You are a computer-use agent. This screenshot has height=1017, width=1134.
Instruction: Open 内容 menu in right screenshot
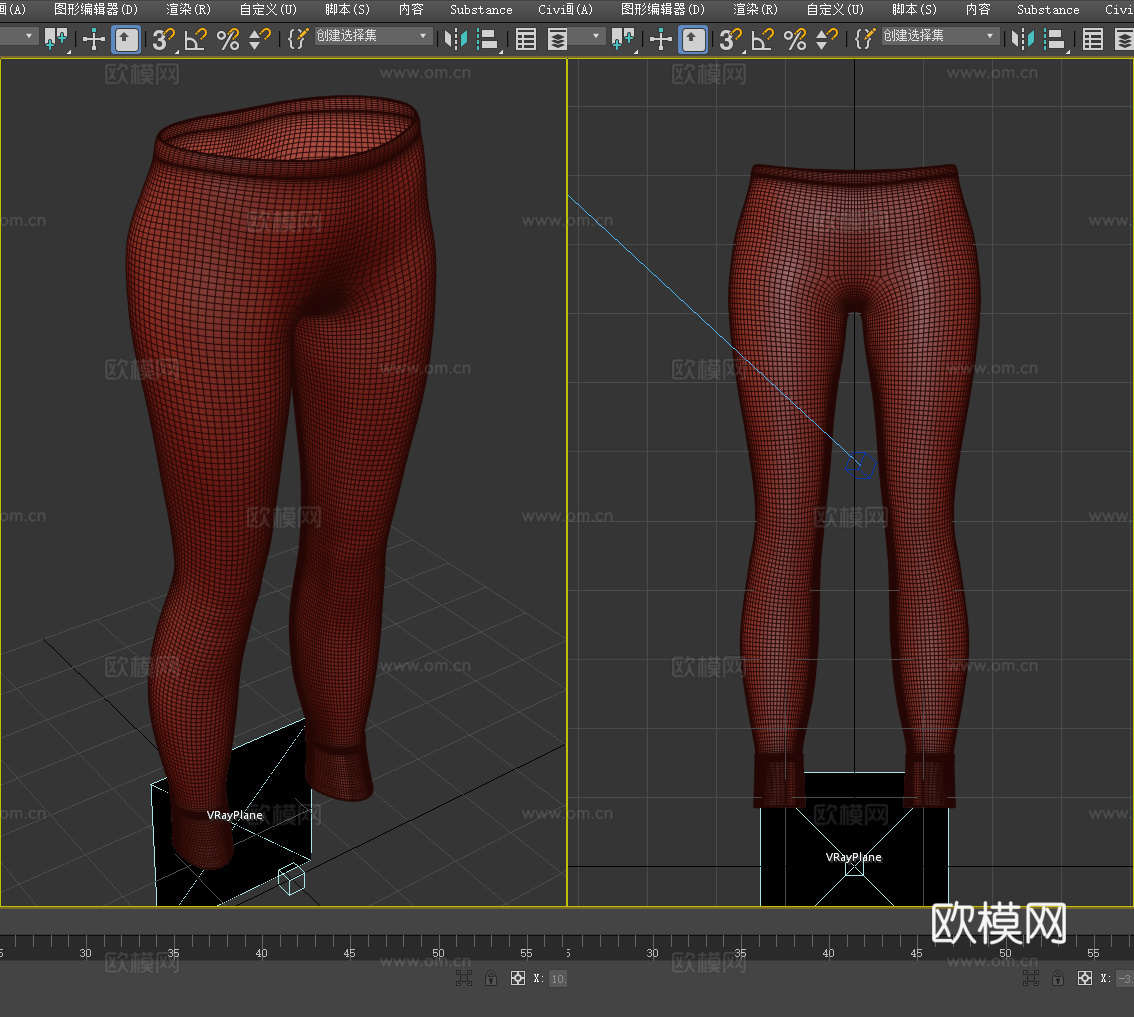pos(978,9)
